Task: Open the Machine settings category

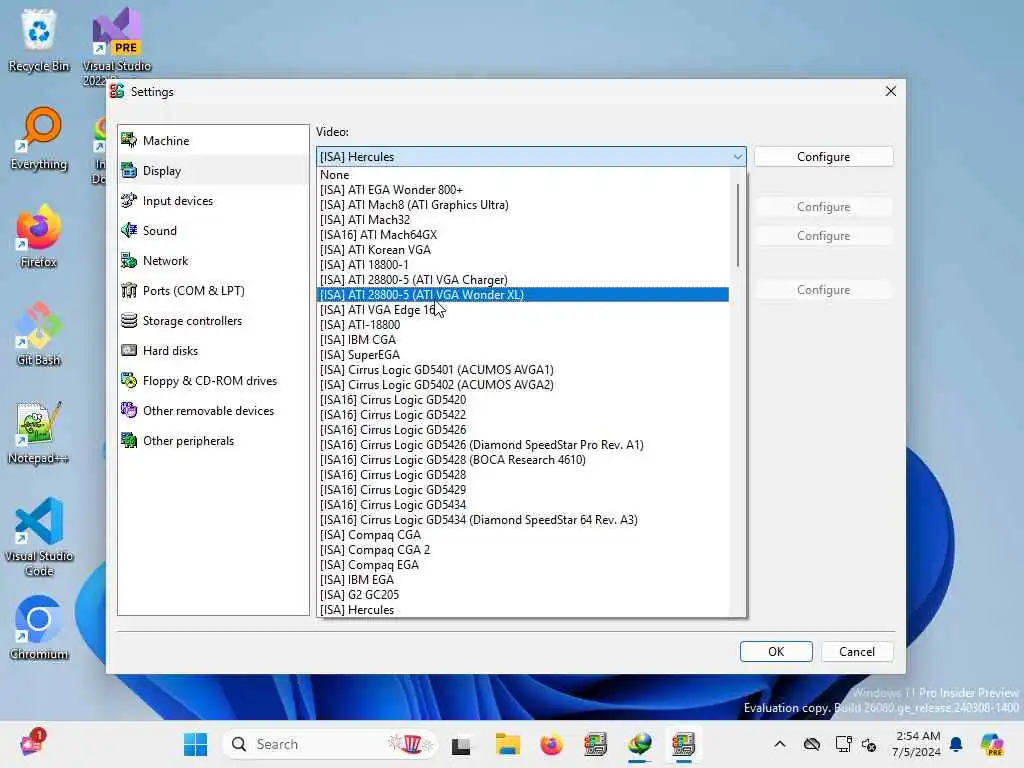Action: click(x=213, y=140)
